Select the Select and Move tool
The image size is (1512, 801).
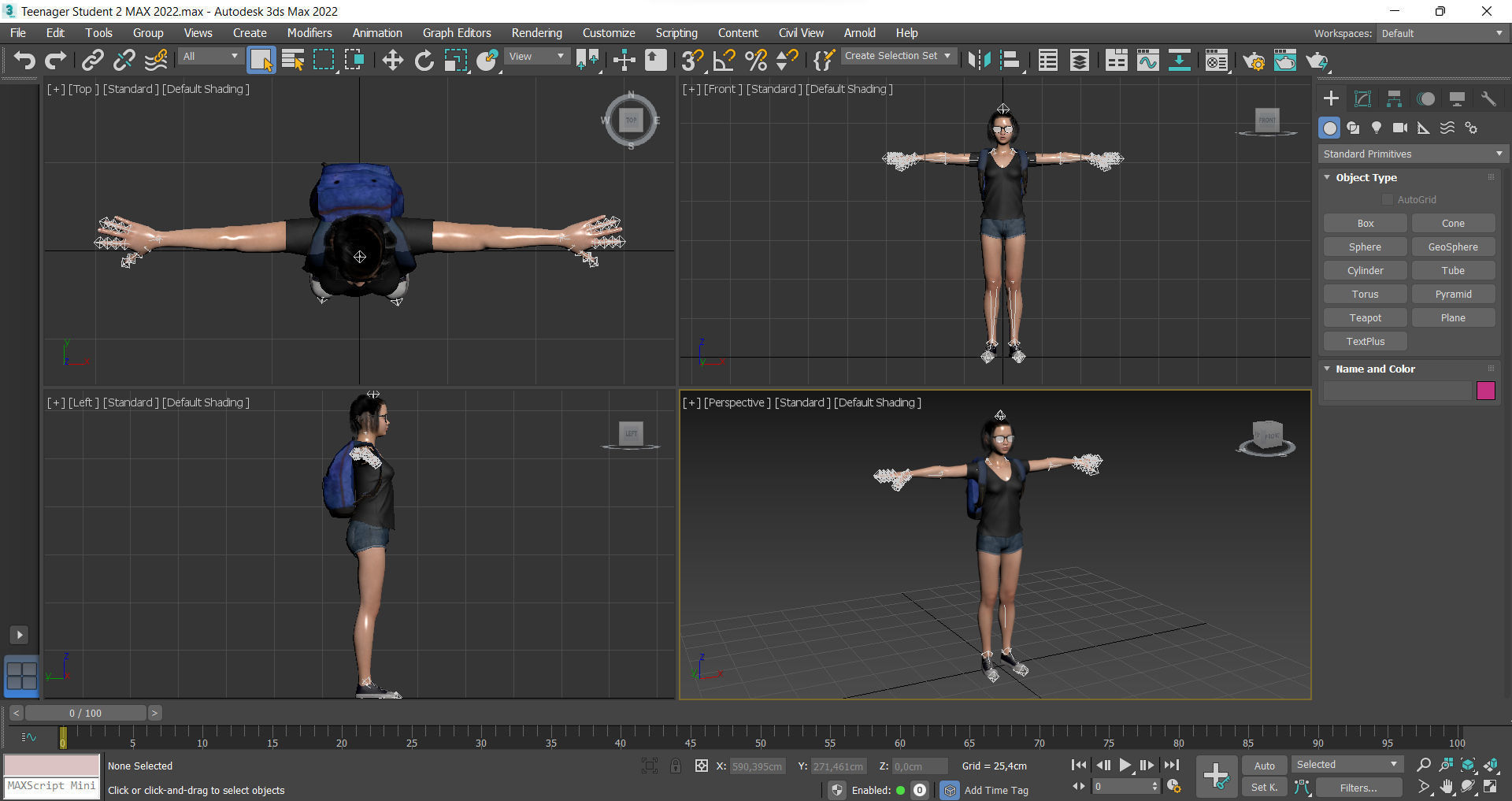coord(392,60)
